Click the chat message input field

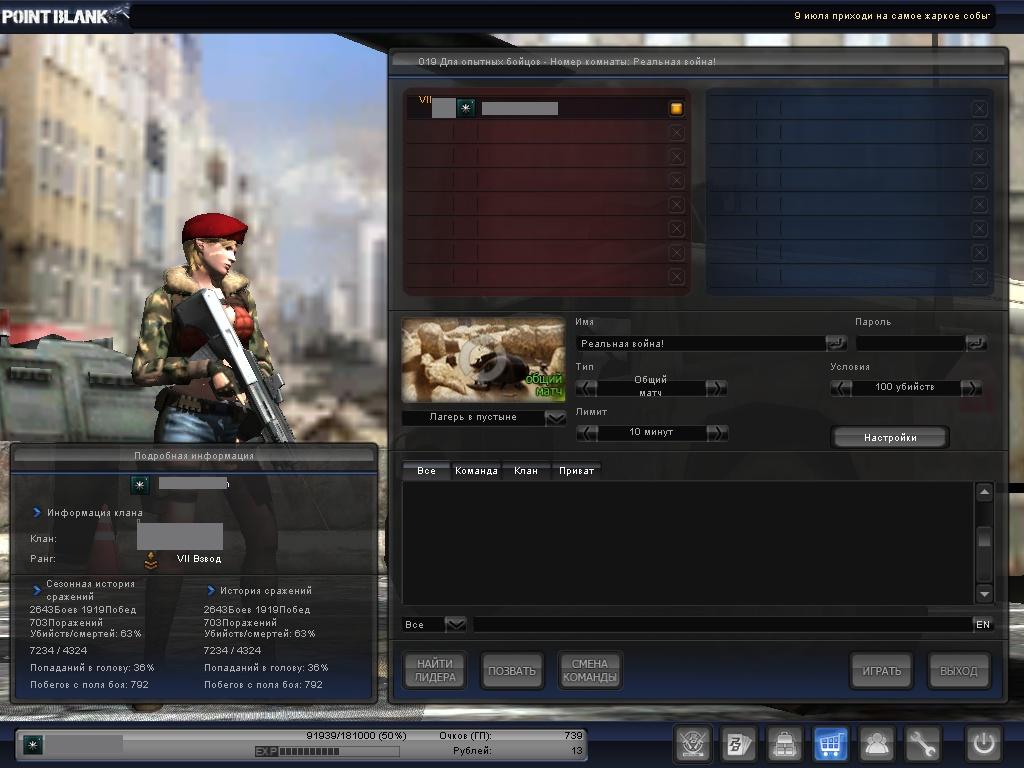coord(720,624)
